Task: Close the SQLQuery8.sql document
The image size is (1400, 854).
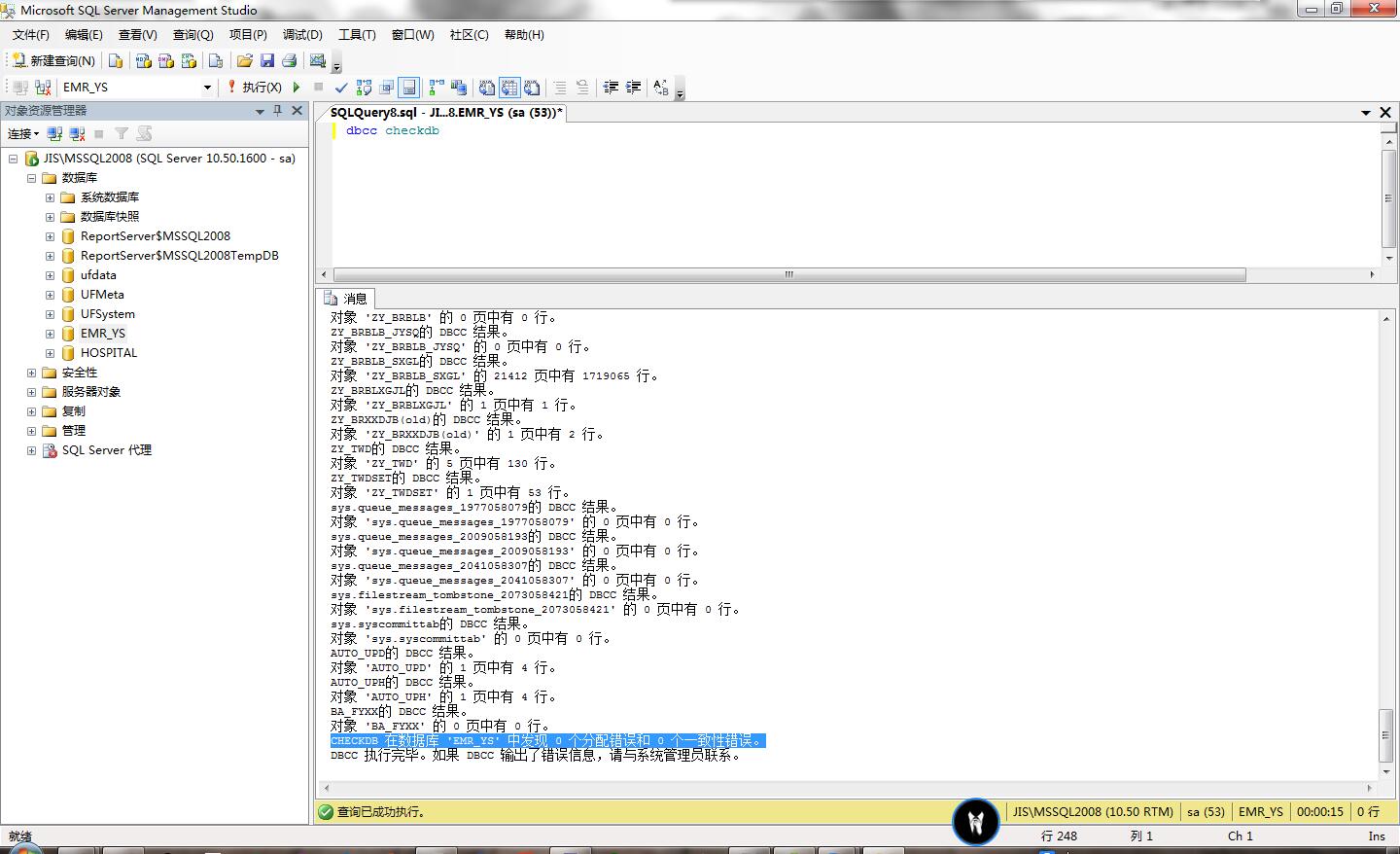Action: pos(1385,113)
